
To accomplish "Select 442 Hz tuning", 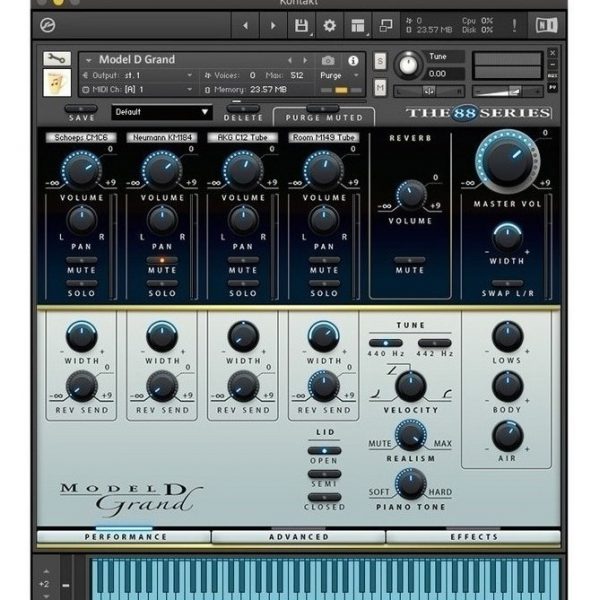I will click(x=434, y=343).
